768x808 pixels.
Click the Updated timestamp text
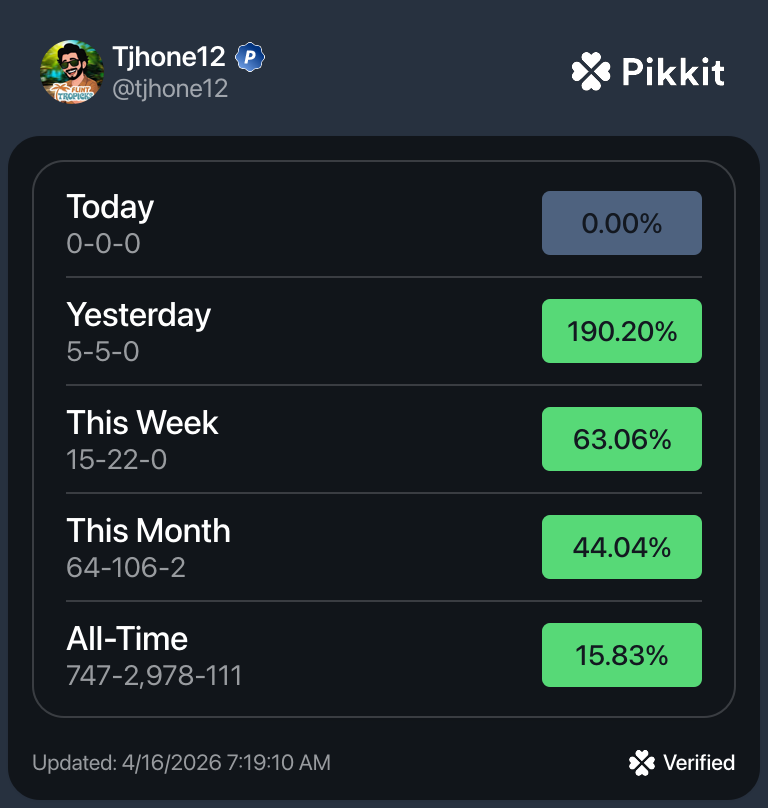[x=181, y=763]
